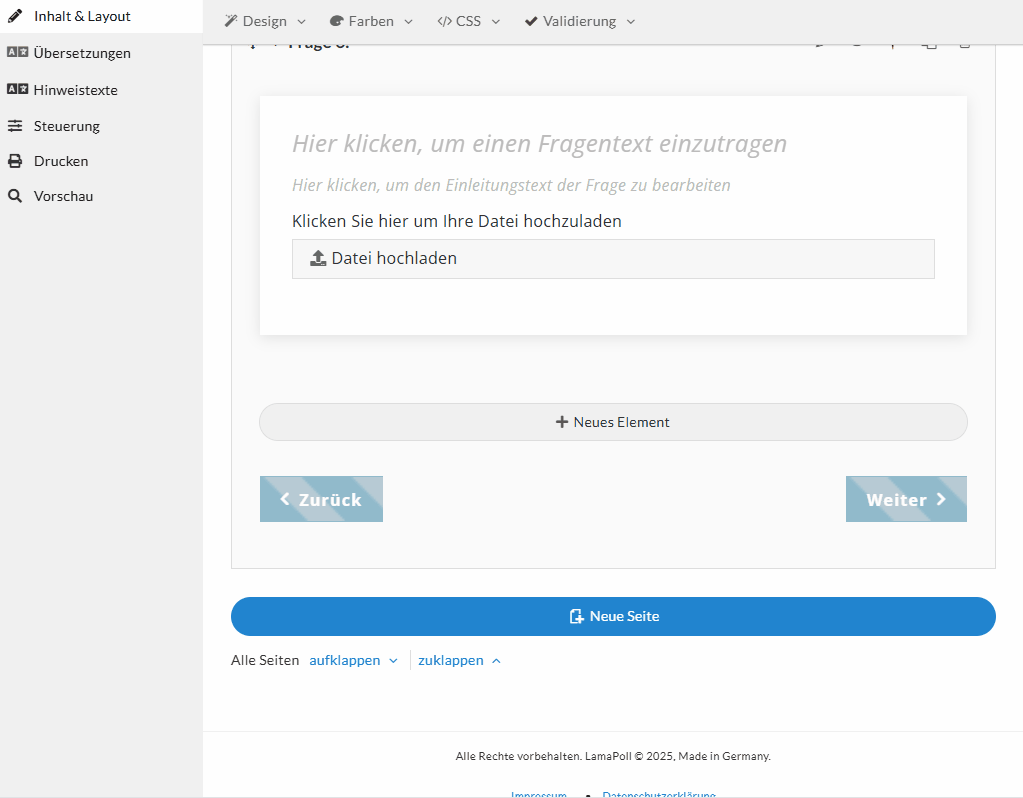Open Hinweistexte in the sidebar

[75, 90]
